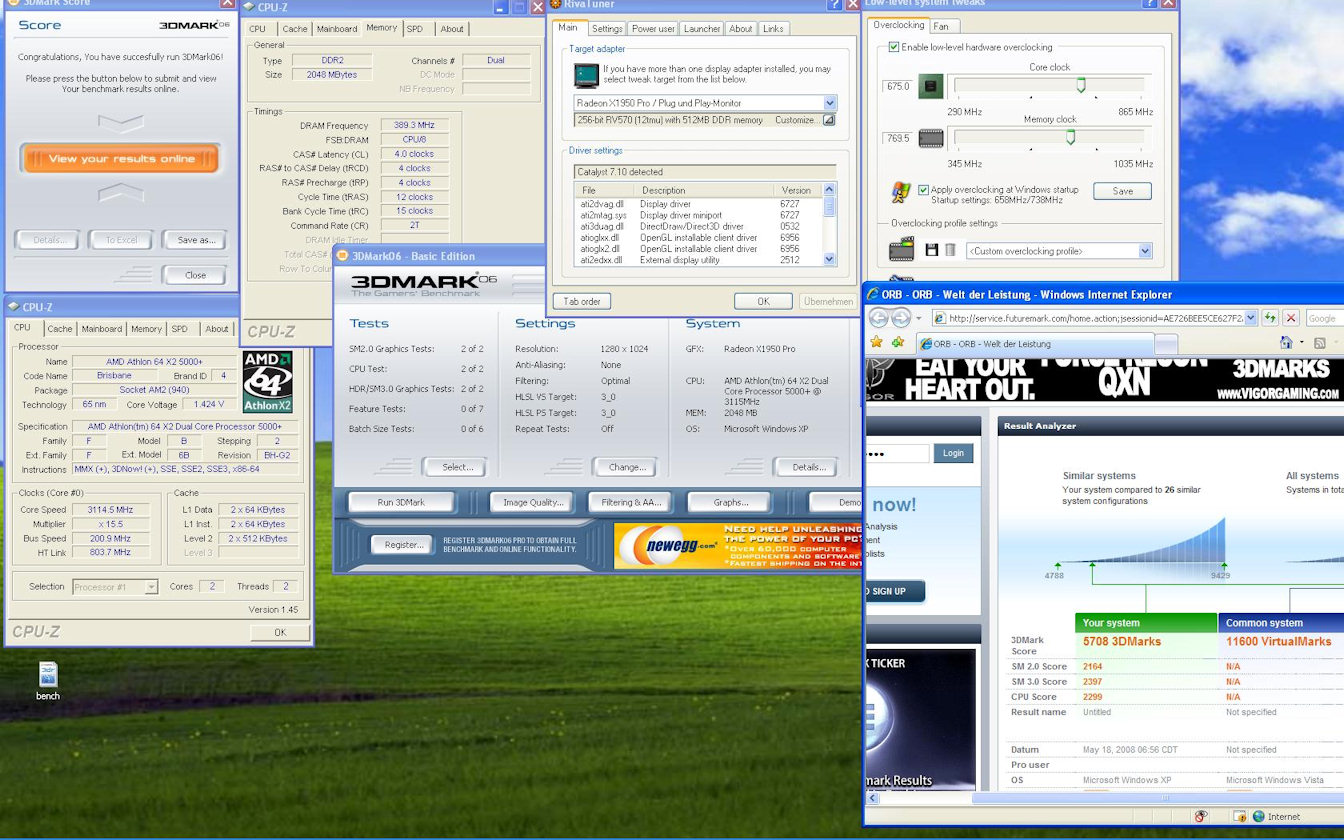Image resolution: width=1344 pixels, height=840 pixels.
Task: Click the core clock GPU chip icon
Action: pos(931,87)
